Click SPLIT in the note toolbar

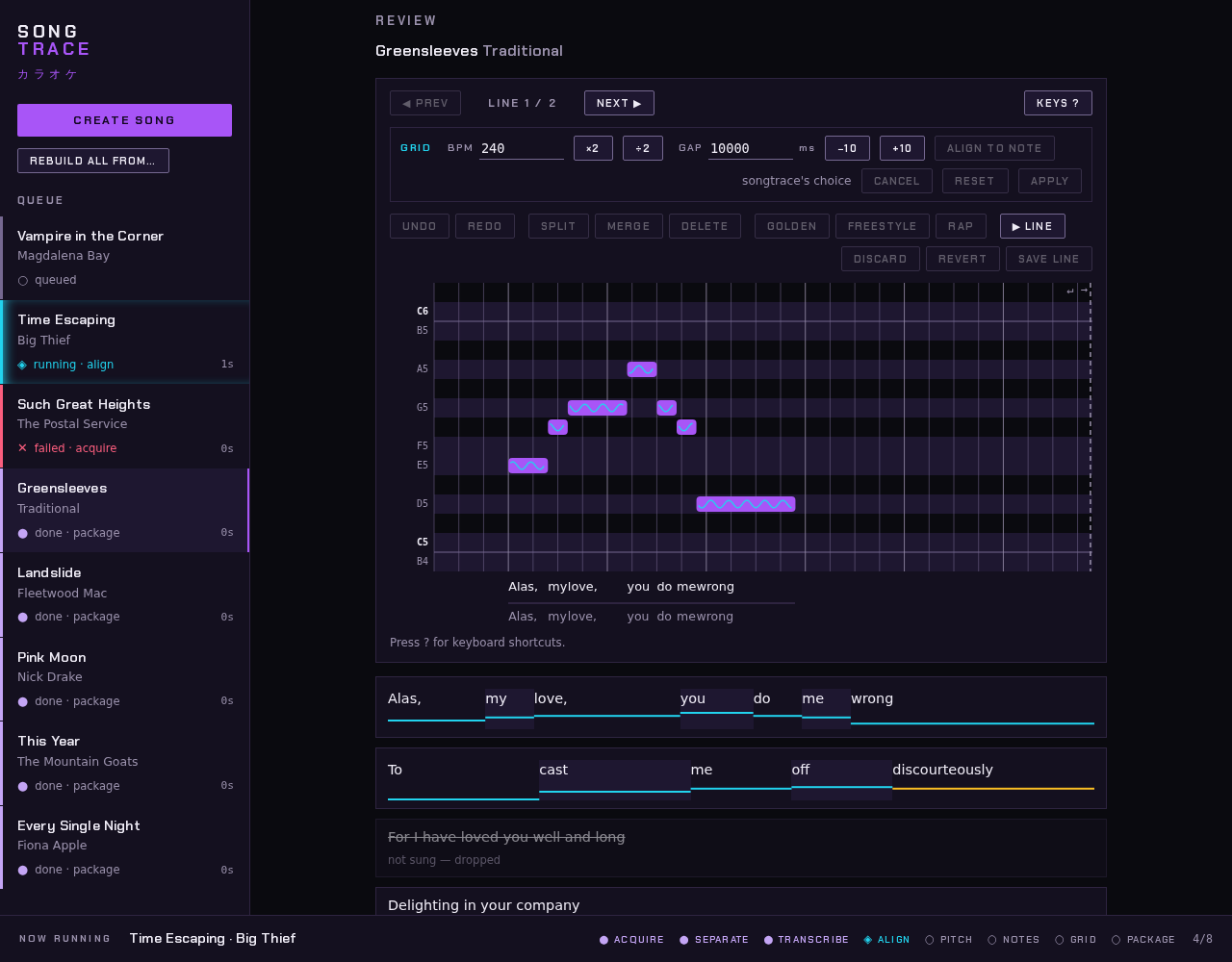click(558, 226)
